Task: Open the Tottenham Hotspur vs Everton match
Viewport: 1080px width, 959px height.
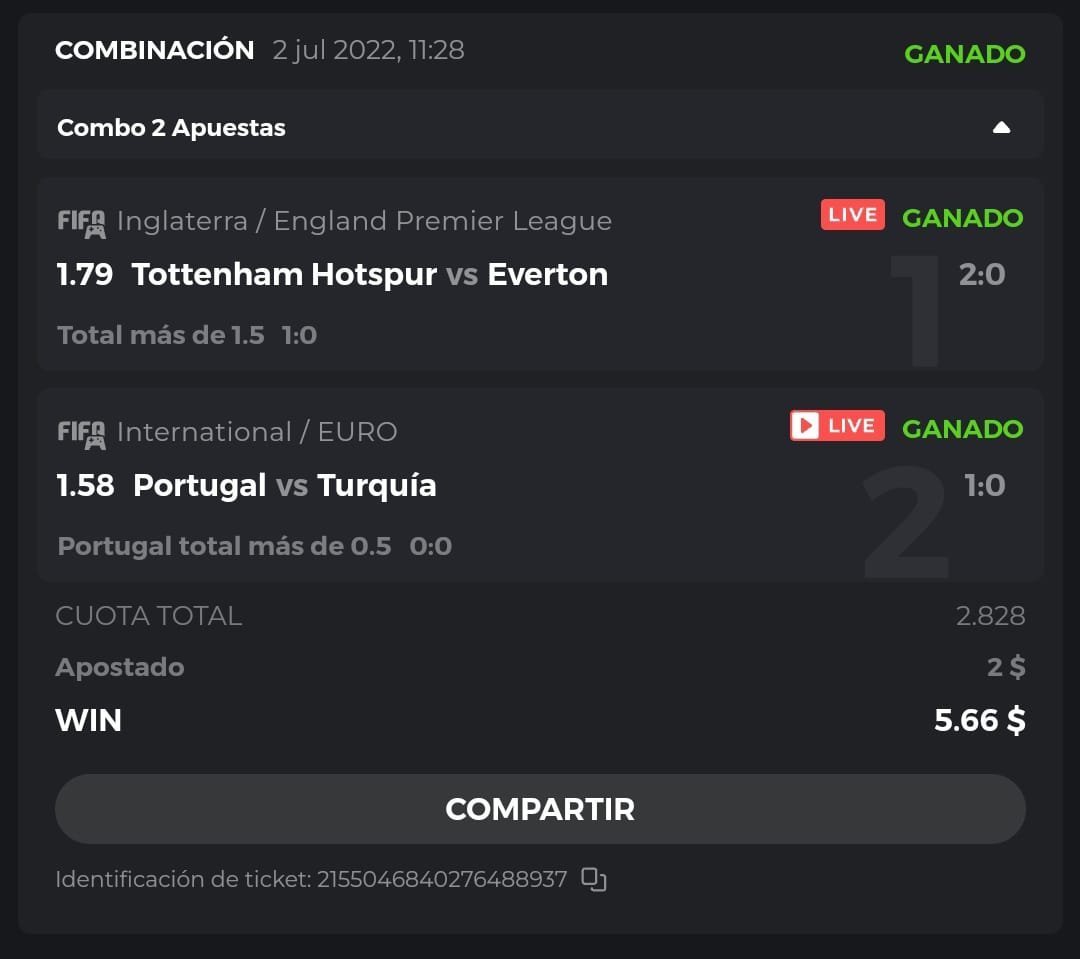Action: [x=369, y=275]
